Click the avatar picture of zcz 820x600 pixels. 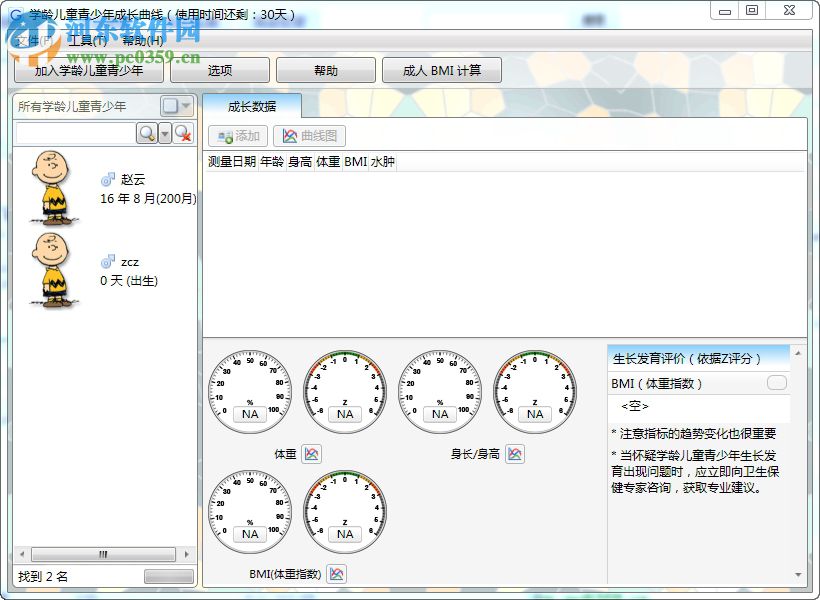(53, 270)
